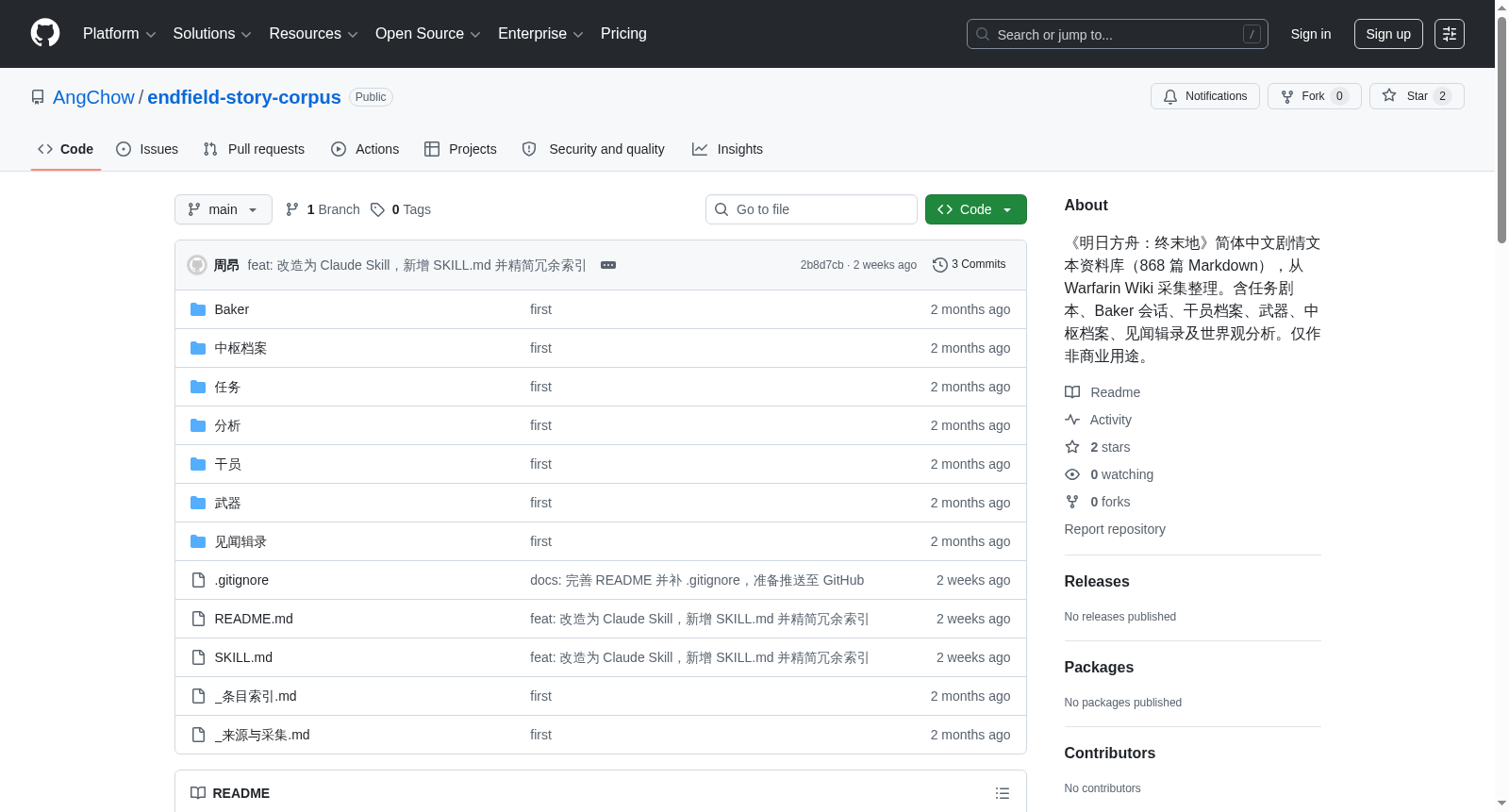
Task: Open the SKILL.md file
Action: [243, 657]
